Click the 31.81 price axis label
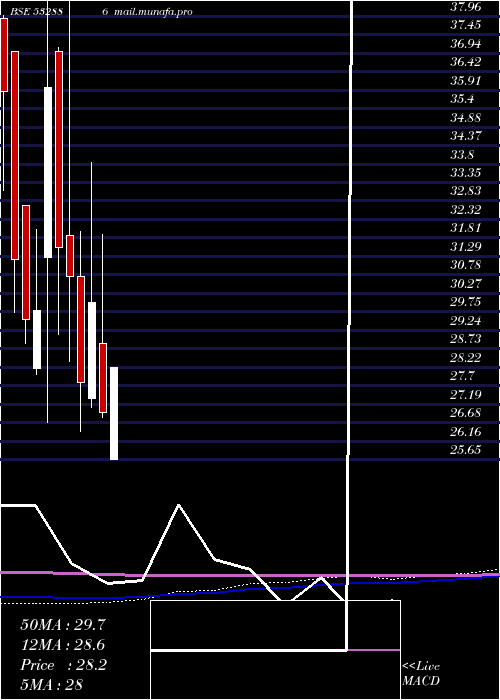 [x=466, y=229]
